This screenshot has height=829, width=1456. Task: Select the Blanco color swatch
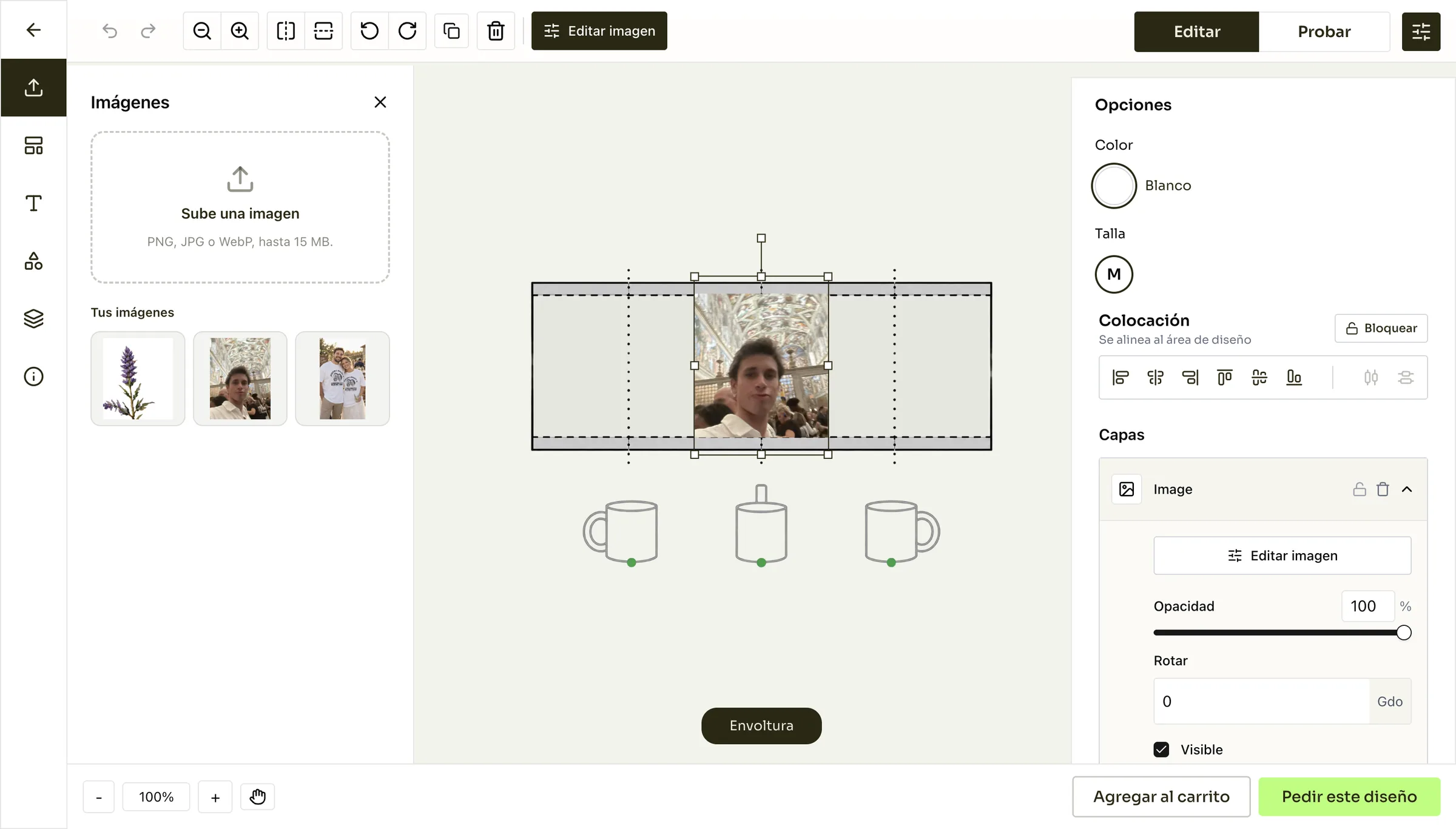pyautogui.click(x=1114, y=186)
